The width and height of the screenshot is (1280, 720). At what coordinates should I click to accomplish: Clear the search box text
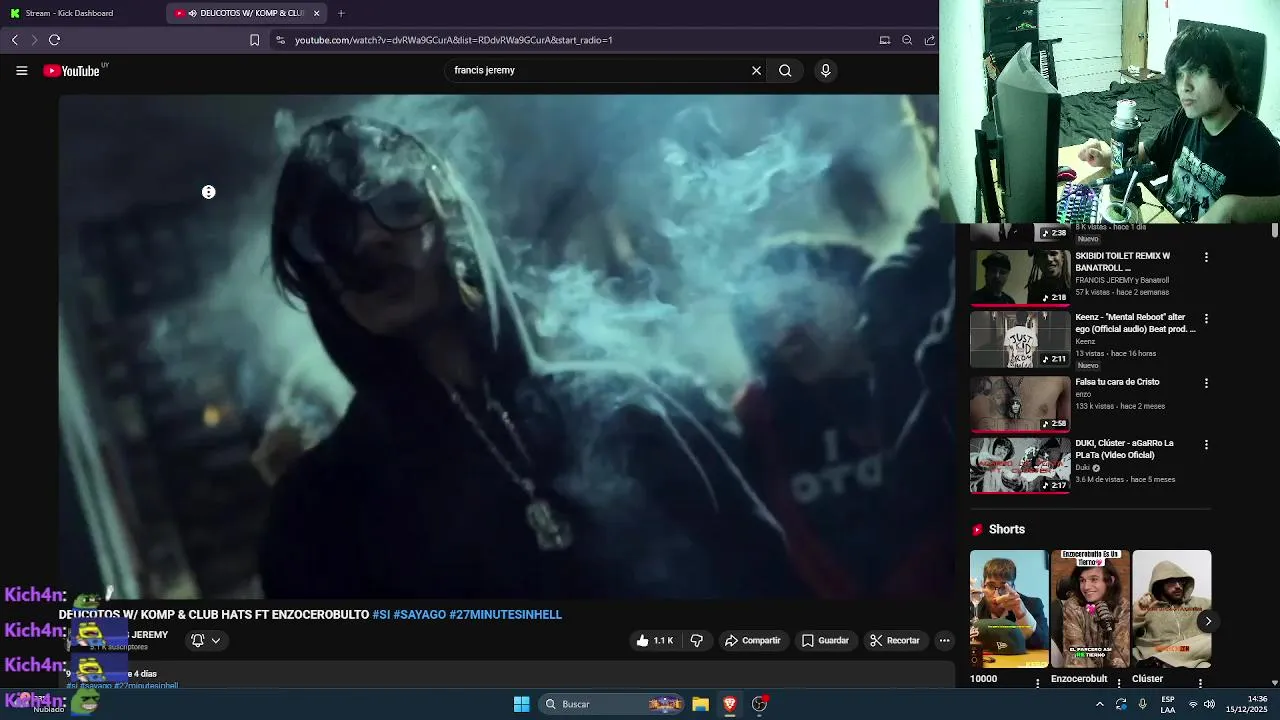pyautogui.click(x=756, y=71)
